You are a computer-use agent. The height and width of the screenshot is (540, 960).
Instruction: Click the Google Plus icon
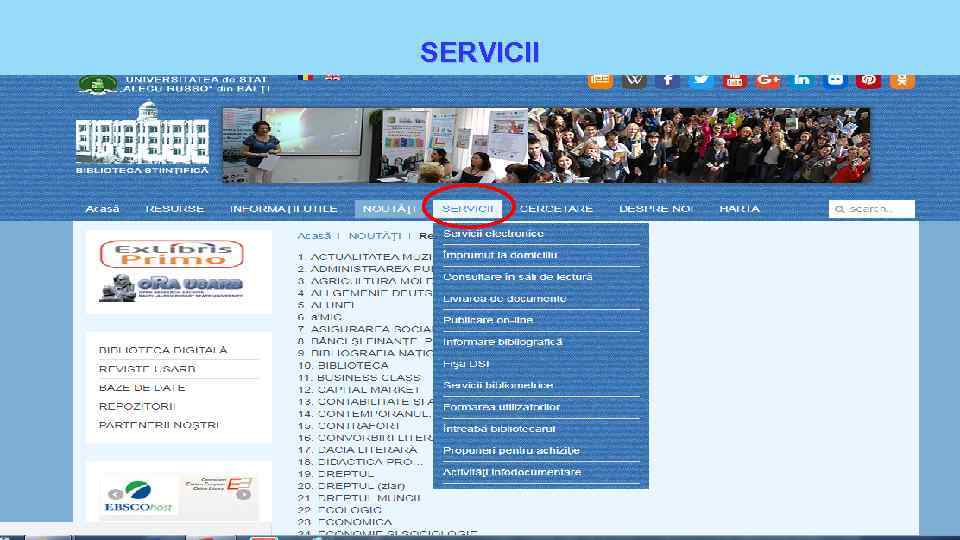pos(768,81)
